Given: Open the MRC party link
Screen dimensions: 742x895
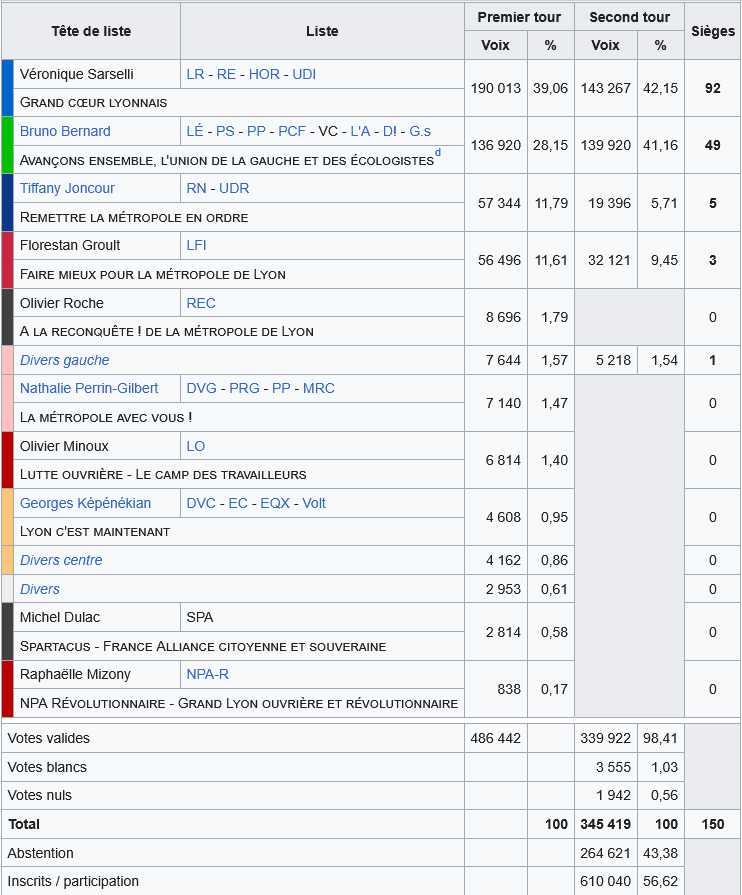Looking at the screenshot, I should tap(319, 388).
